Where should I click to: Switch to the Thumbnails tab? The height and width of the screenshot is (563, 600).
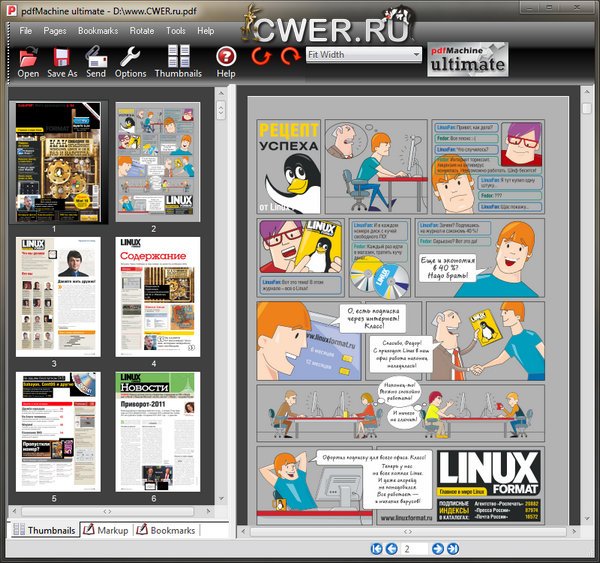point(44,530)
